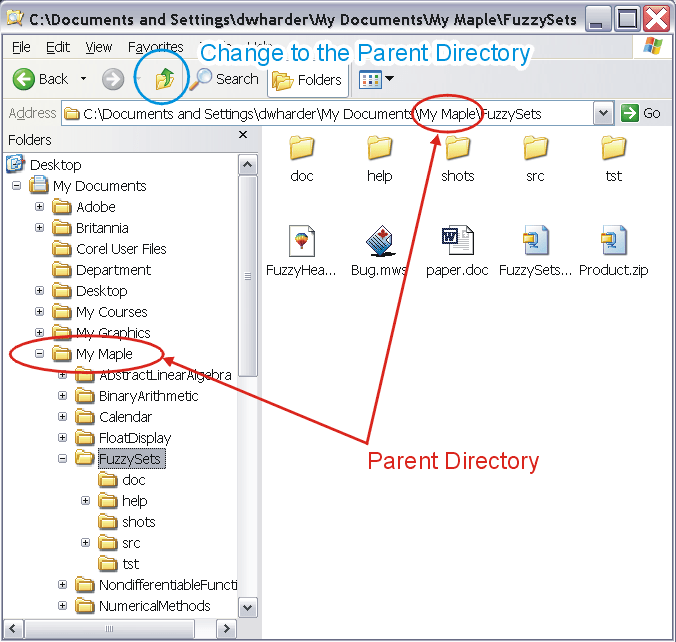Expand the FloatDisplay folder node

click(63, 438)
